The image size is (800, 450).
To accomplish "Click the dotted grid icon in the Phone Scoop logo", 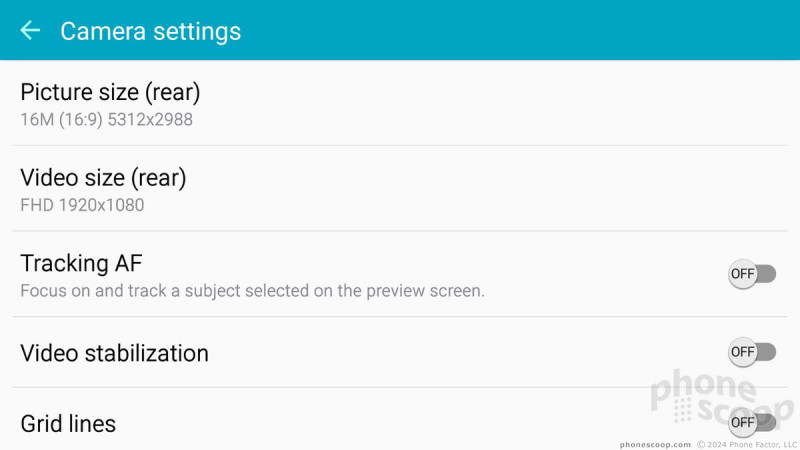I will pos(682,411).
